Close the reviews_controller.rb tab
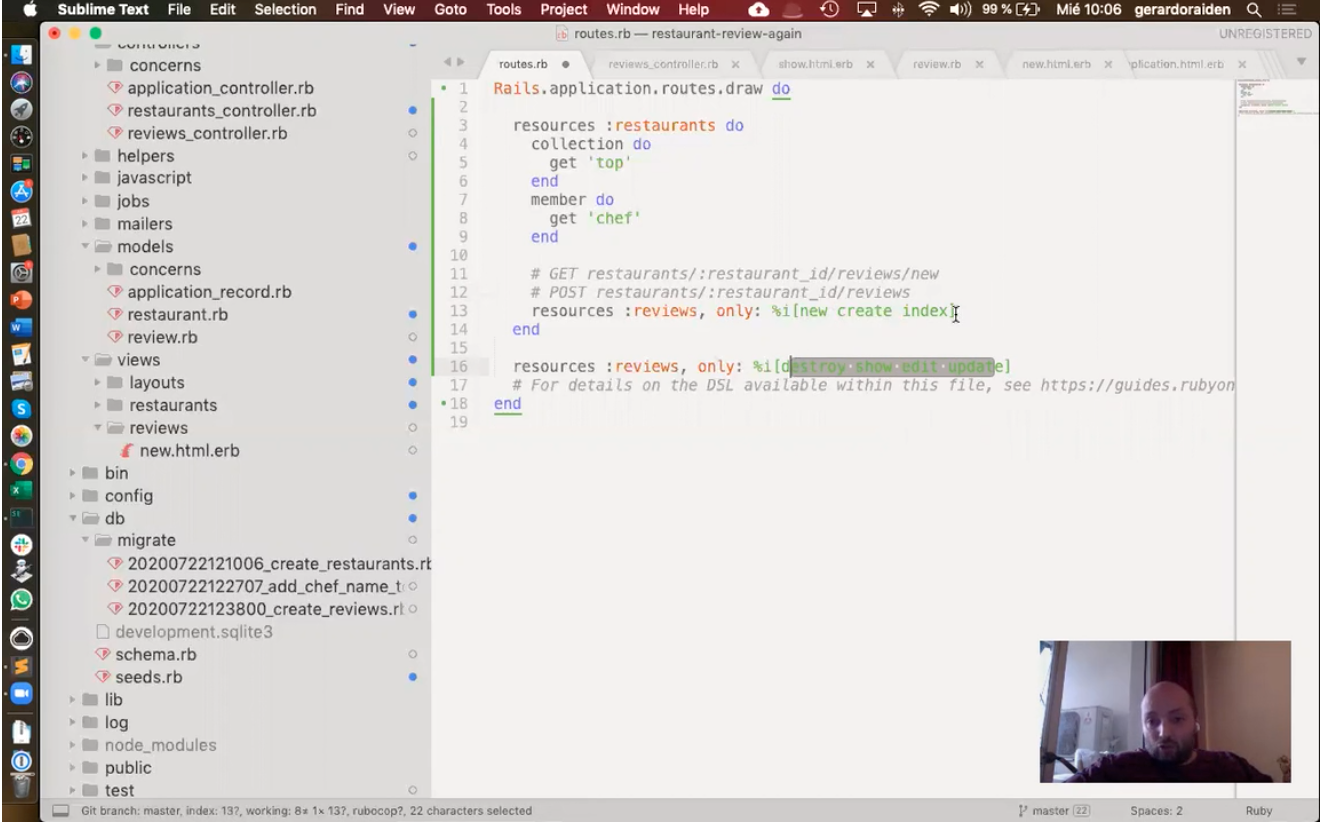1322x824 pixels. [x=735, y=64]
